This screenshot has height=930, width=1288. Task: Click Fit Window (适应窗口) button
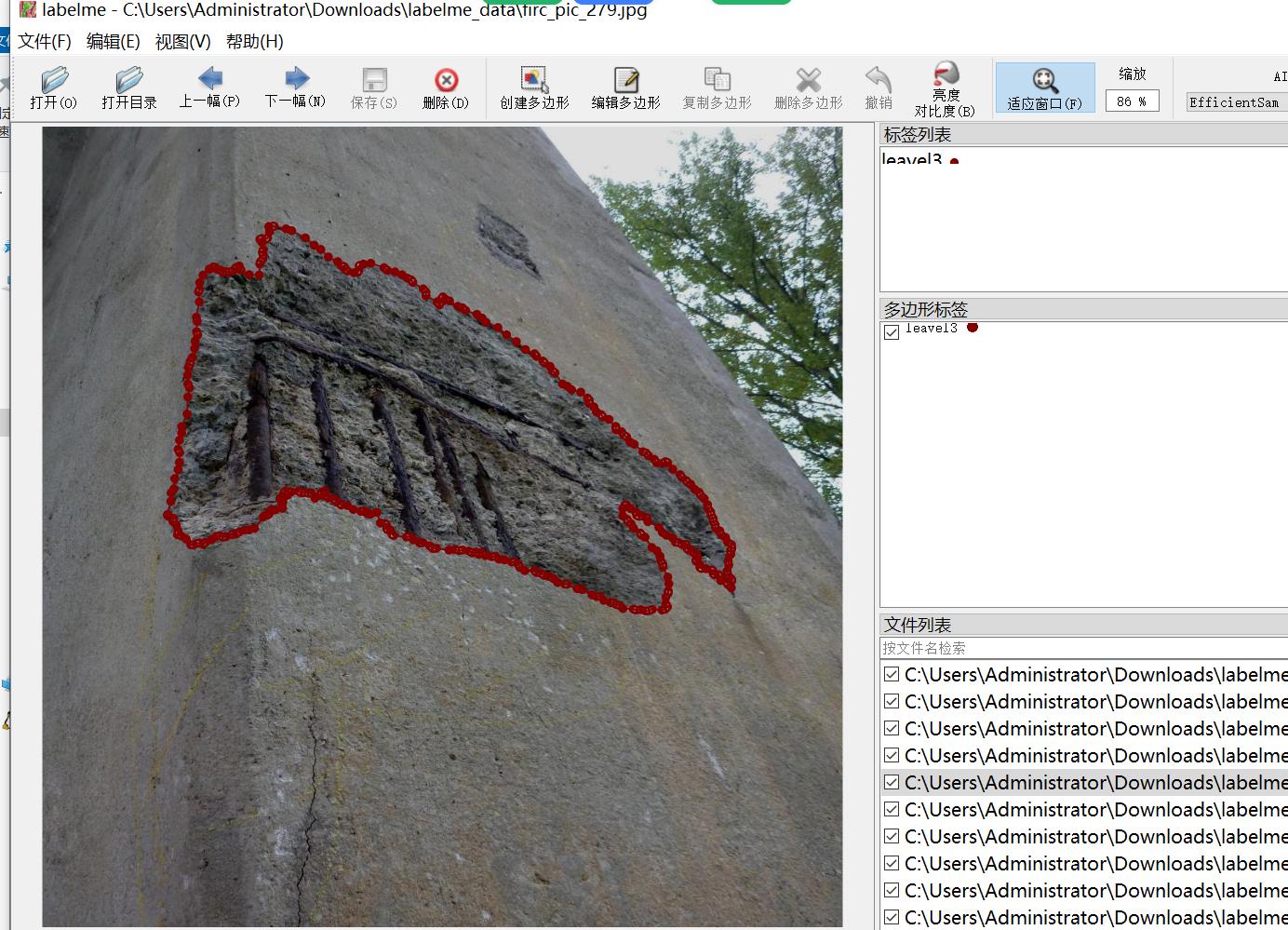(x=1045, y=88)
